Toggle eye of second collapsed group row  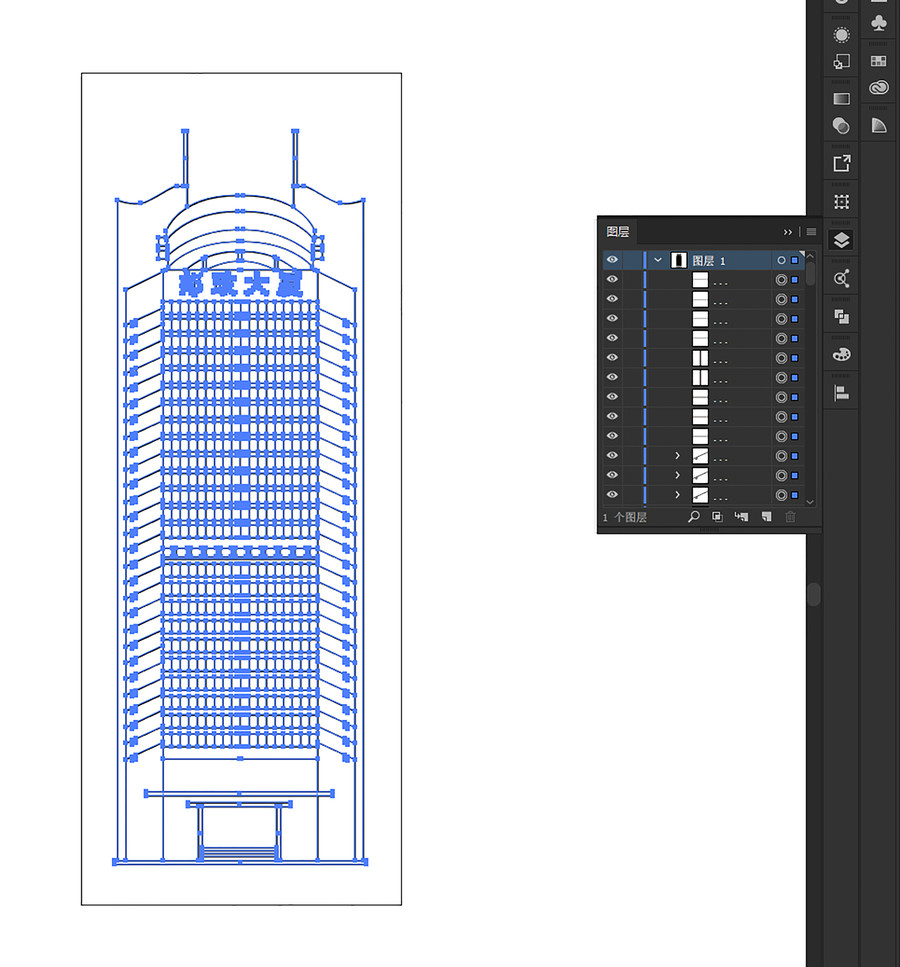612,475
